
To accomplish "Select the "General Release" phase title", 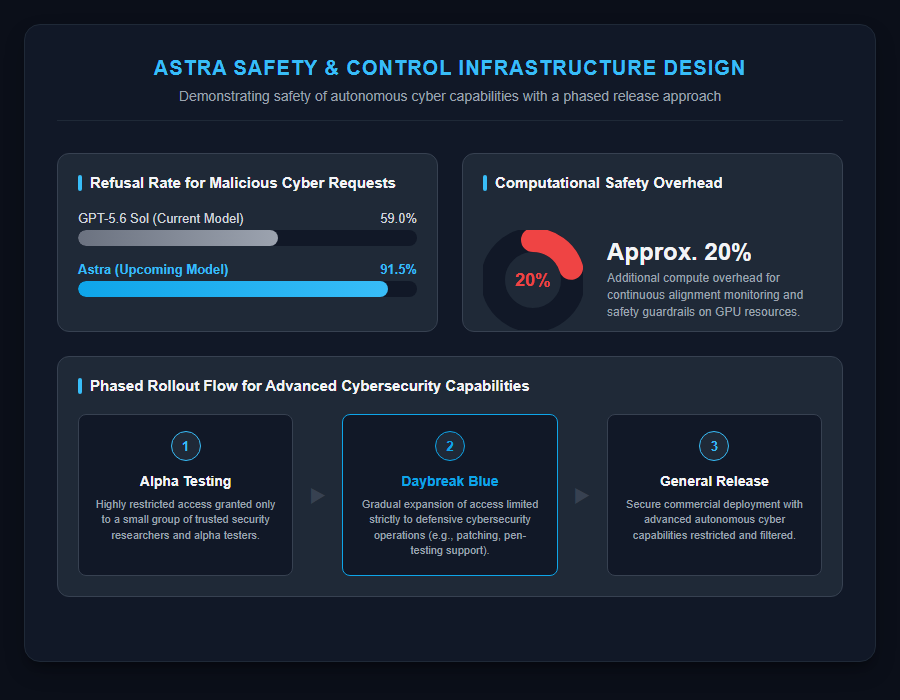I will click(x=714, y=481).
